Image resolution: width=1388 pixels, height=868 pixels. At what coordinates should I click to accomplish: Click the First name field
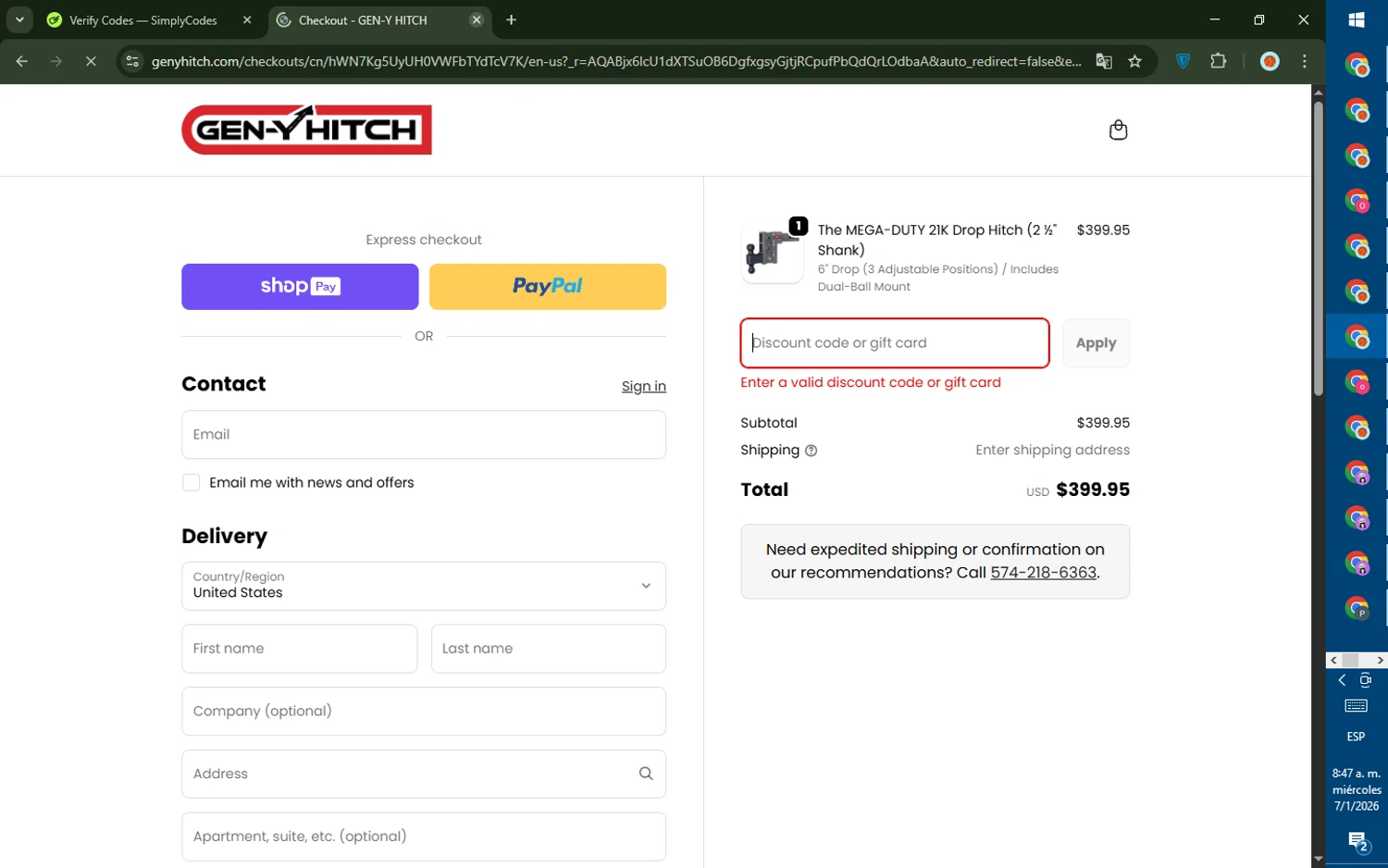pyautogui.click(x=299, y=649)
